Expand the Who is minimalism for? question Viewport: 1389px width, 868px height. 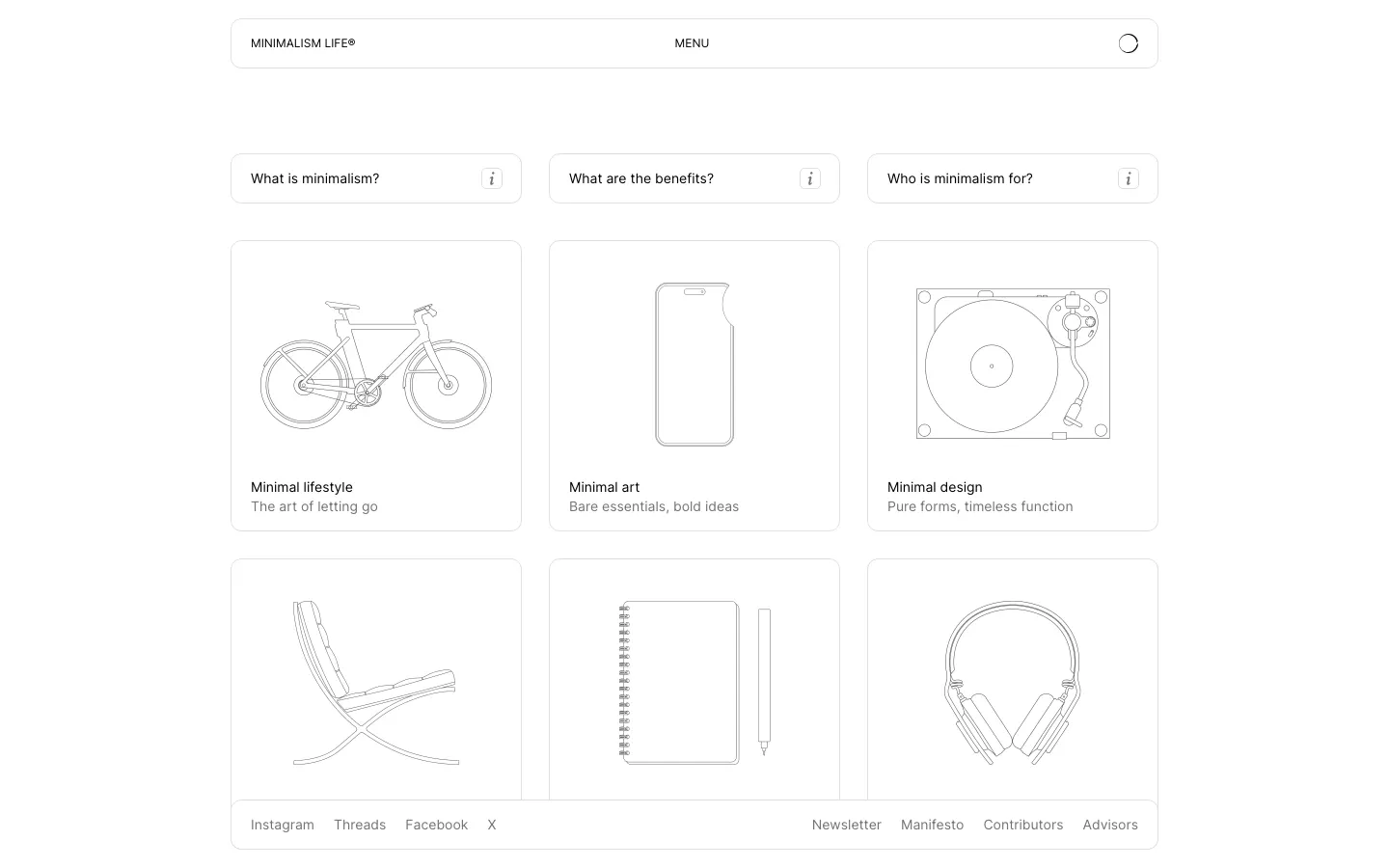point(960,178)
